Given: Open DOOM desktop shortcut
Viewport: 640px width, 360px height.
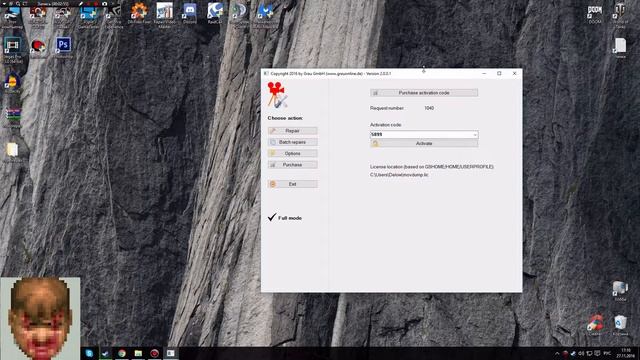Looking at the screenshot, I should (595, 11).
